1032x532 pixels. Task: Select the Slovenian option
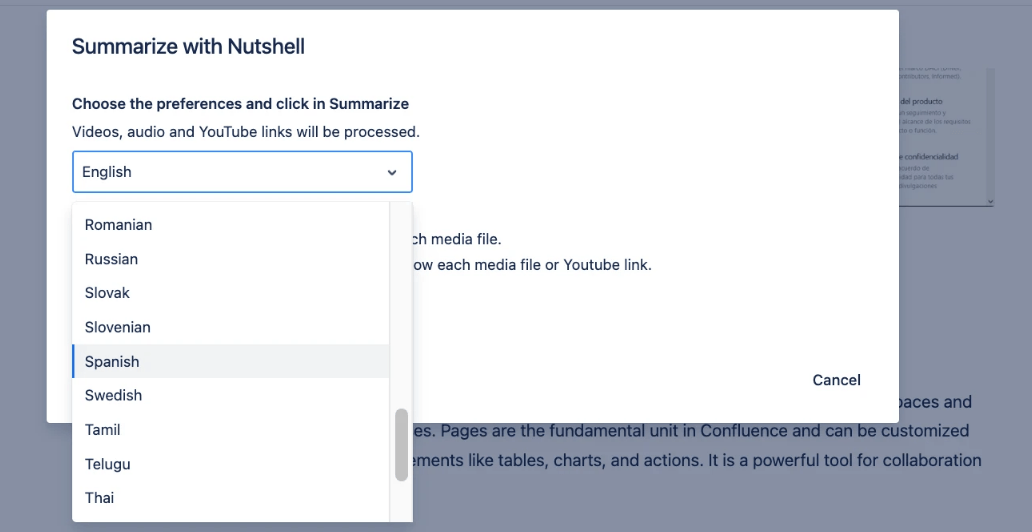tap(117, 327)
